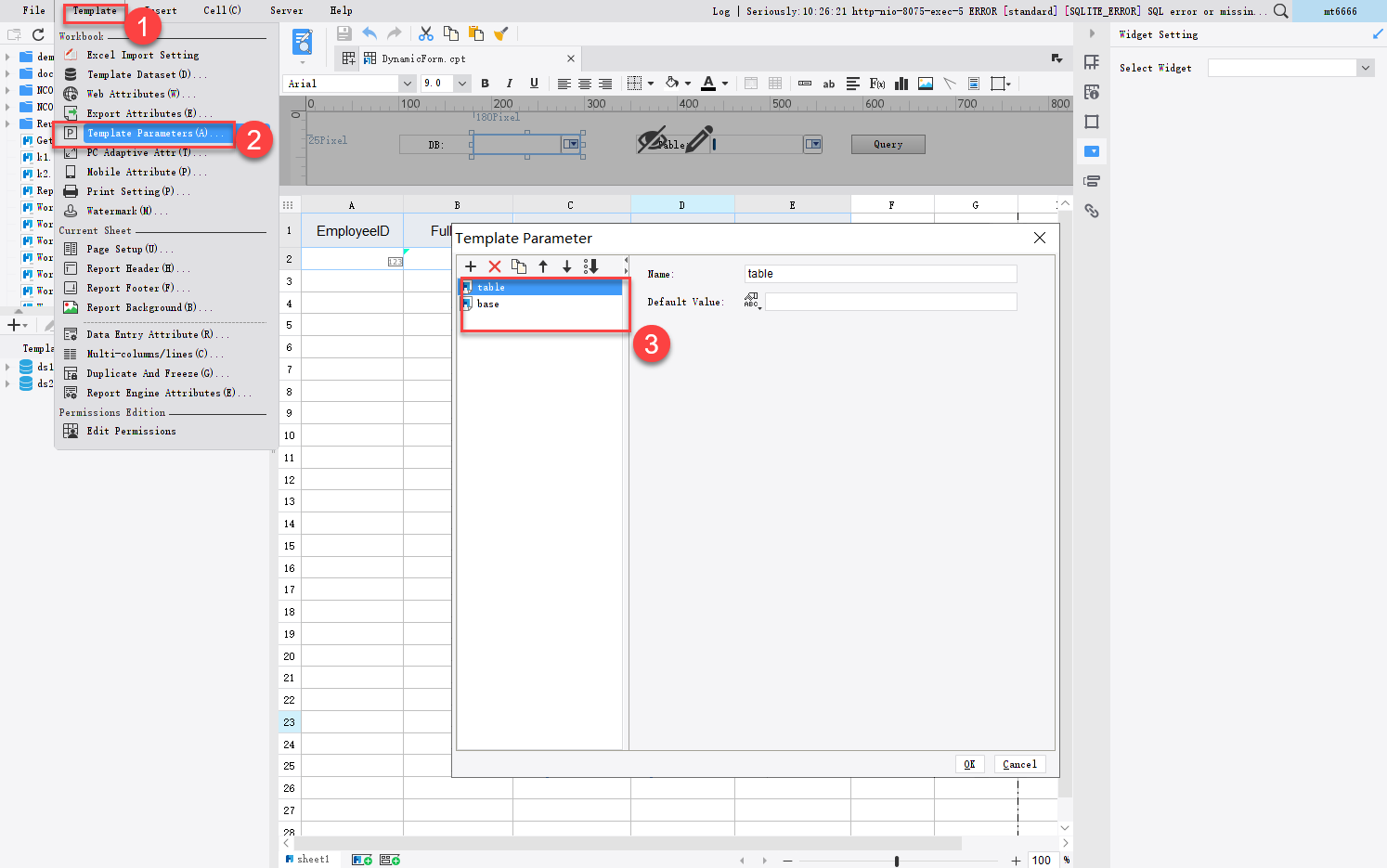Toggle underline formatting
This screenshot has height=868, width=1387.
pyautogui.click(x=533, y=83)
